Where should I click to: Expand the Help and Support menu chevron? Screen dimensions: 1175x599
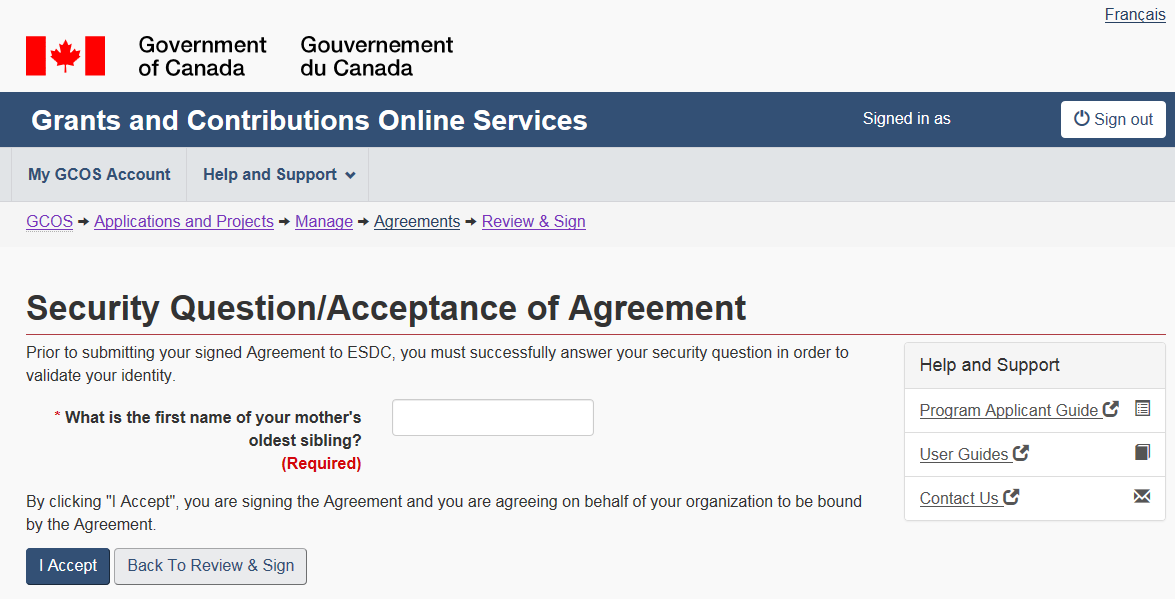tap(351, 175)
